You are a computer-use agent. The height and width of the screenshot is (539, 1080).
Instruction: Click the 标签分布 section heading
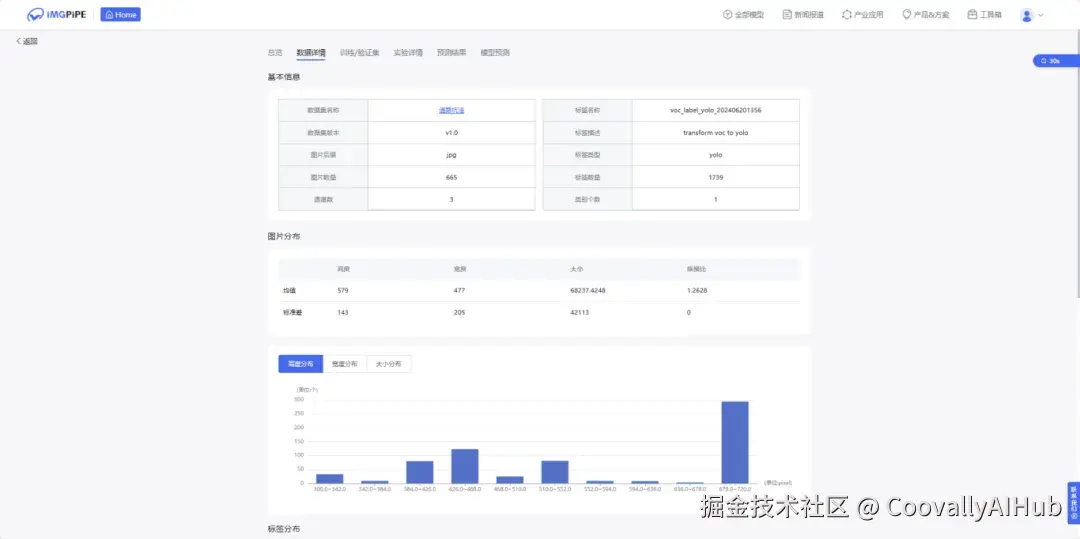point(284,529)
